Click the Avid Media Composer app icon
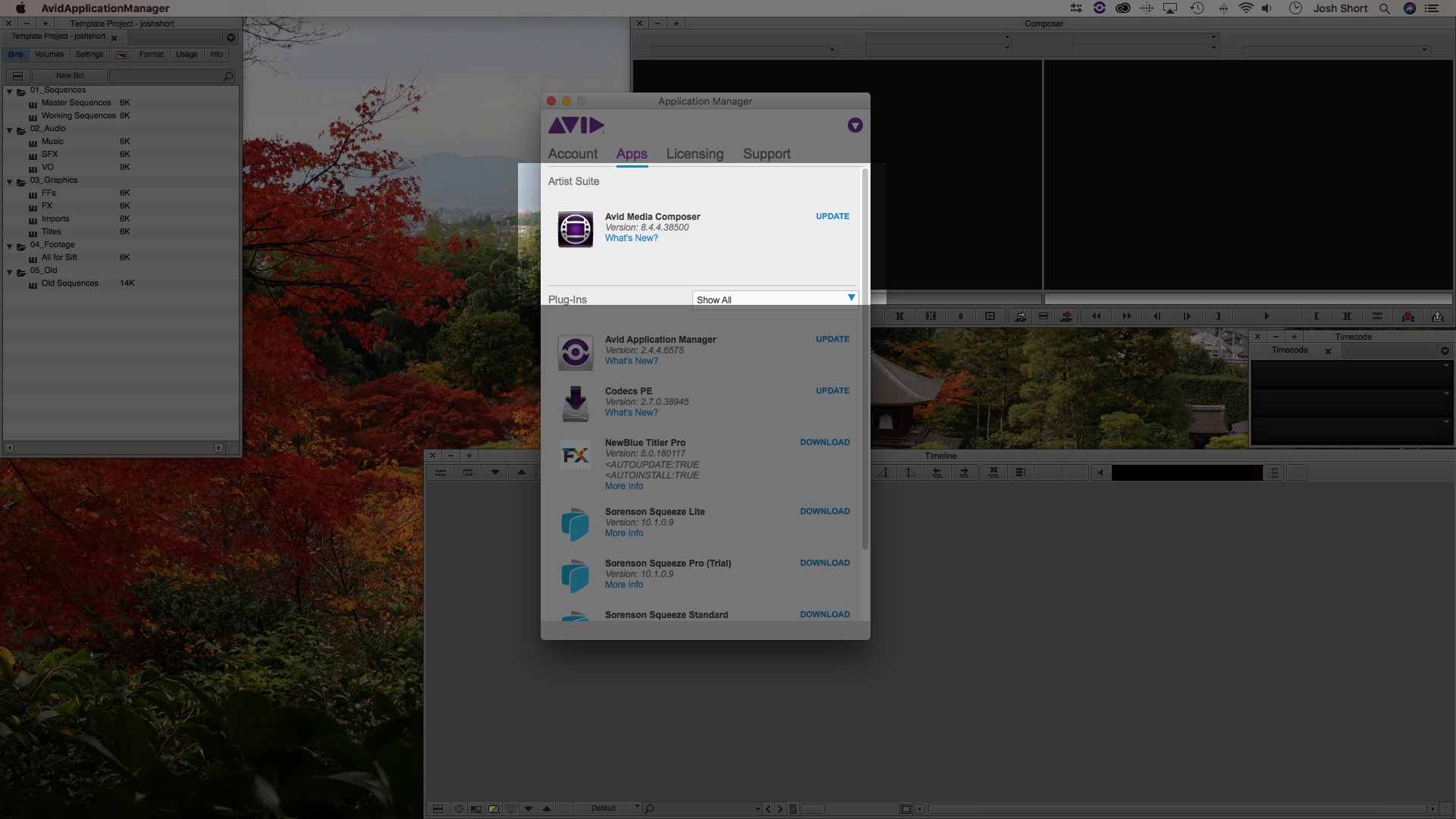The width and height of the screenshot is (1456, 819). click(575, 228)
